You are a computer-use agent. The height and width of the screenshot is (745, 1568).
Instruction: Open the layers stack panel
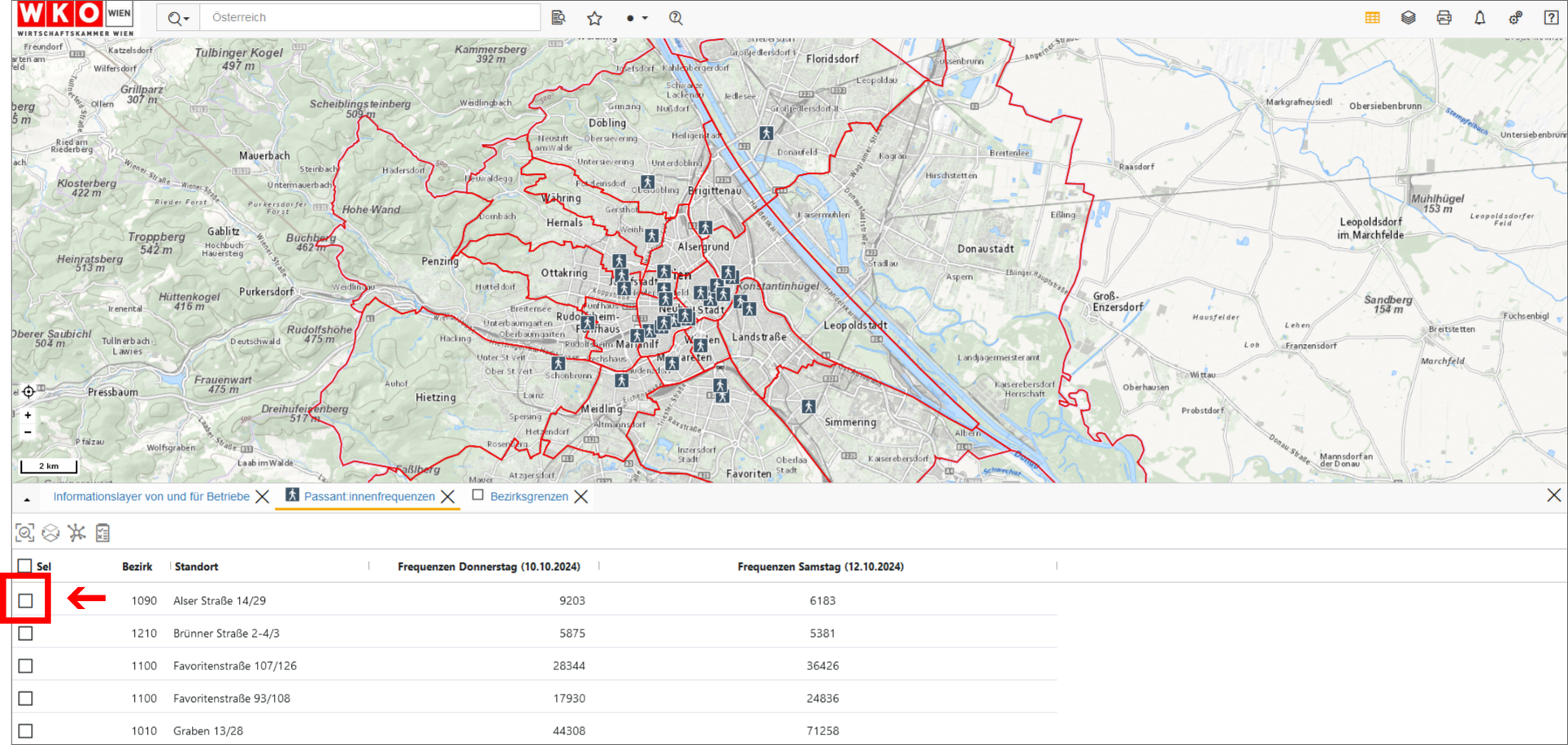(1408, 18)
